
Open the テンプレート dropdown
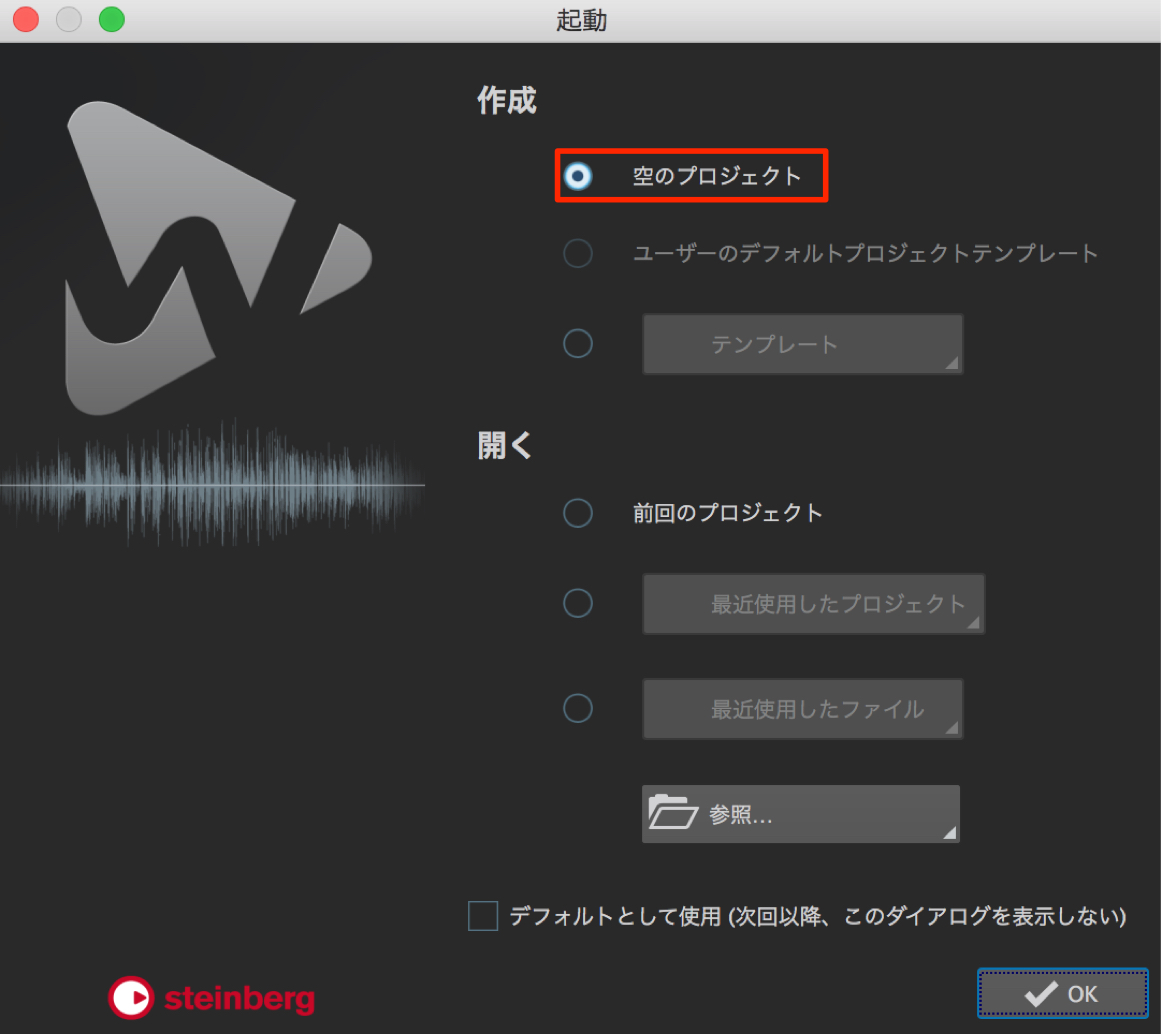pyautogui.click(x=803, y=344)
